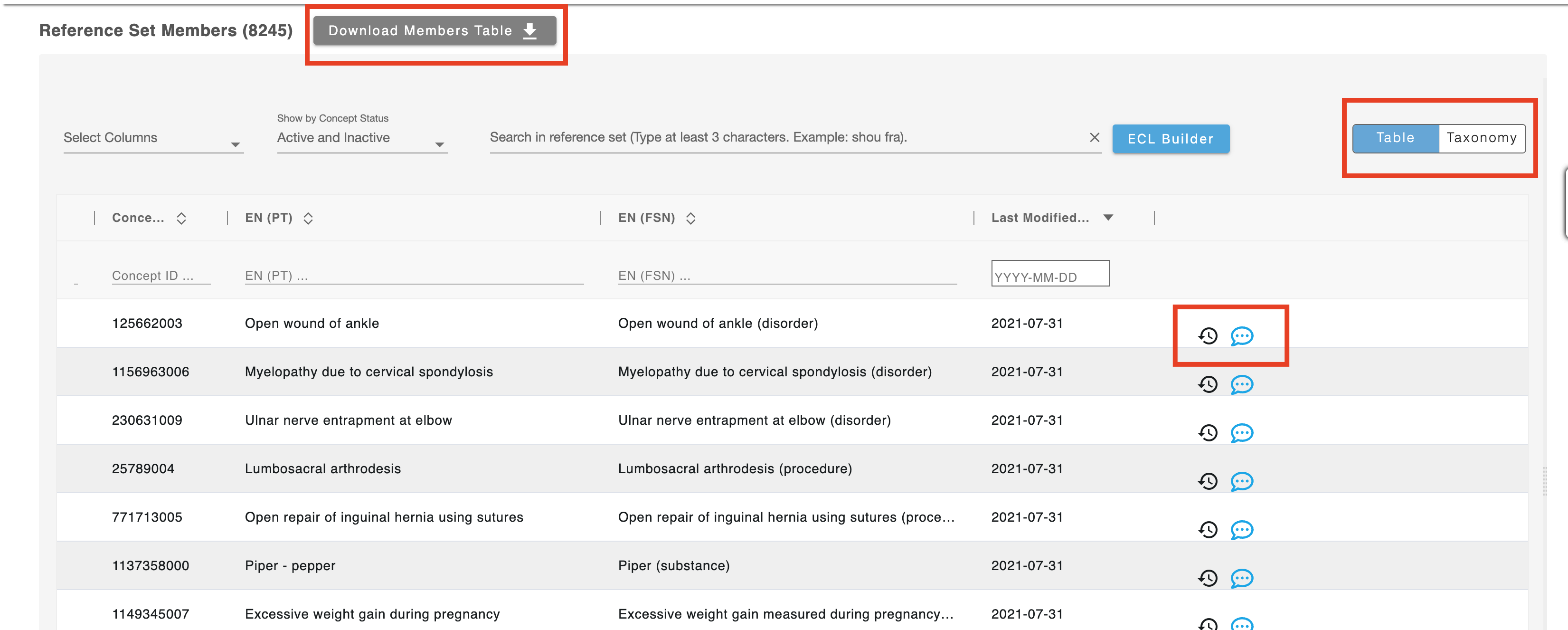Click Reference Set Members (8245) heading
The image size is (1568, 630).
pyautogui.click(x=166, y=30)
